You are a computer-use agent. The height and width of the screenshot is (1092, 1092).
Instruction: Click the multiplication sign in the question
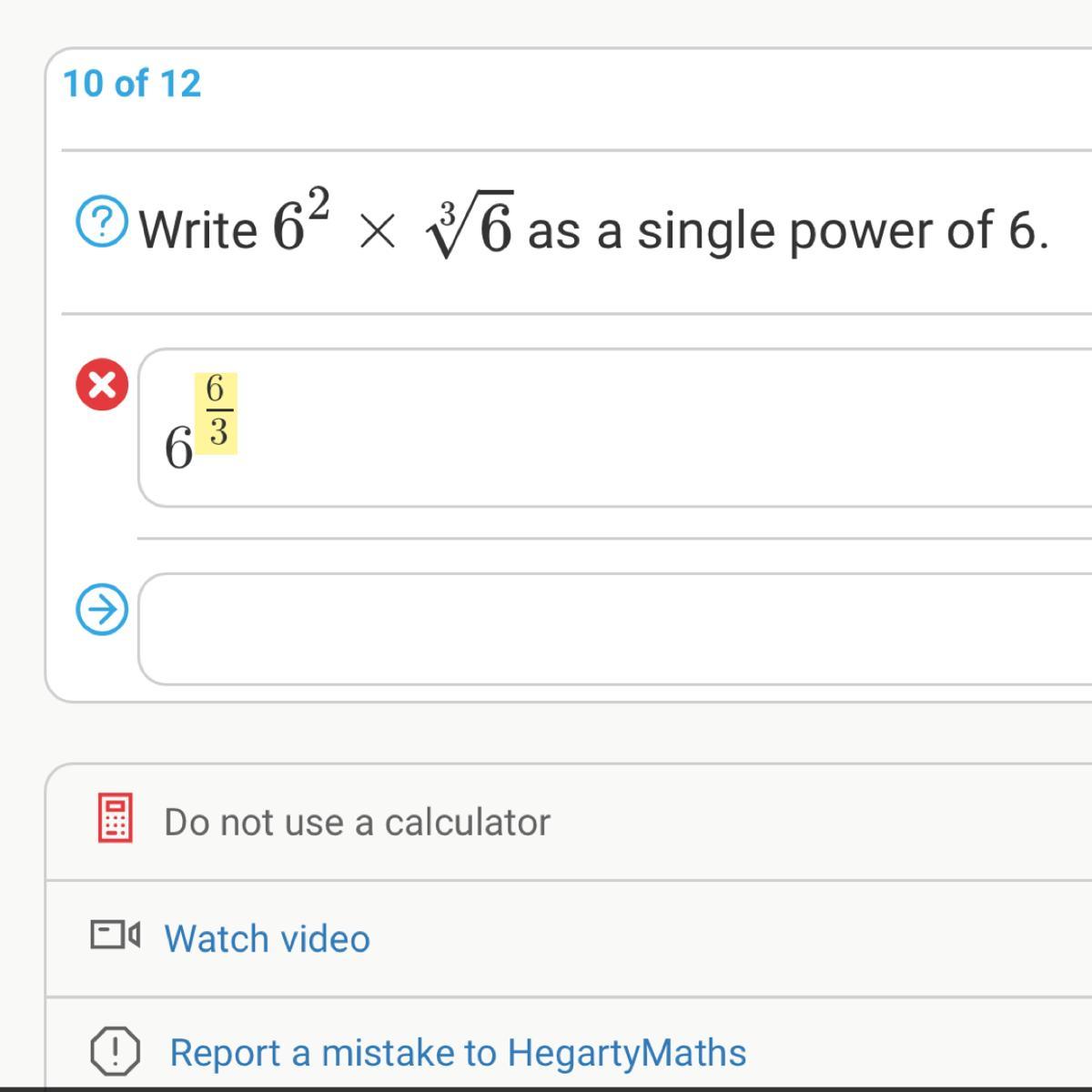[x=377, y=231]
